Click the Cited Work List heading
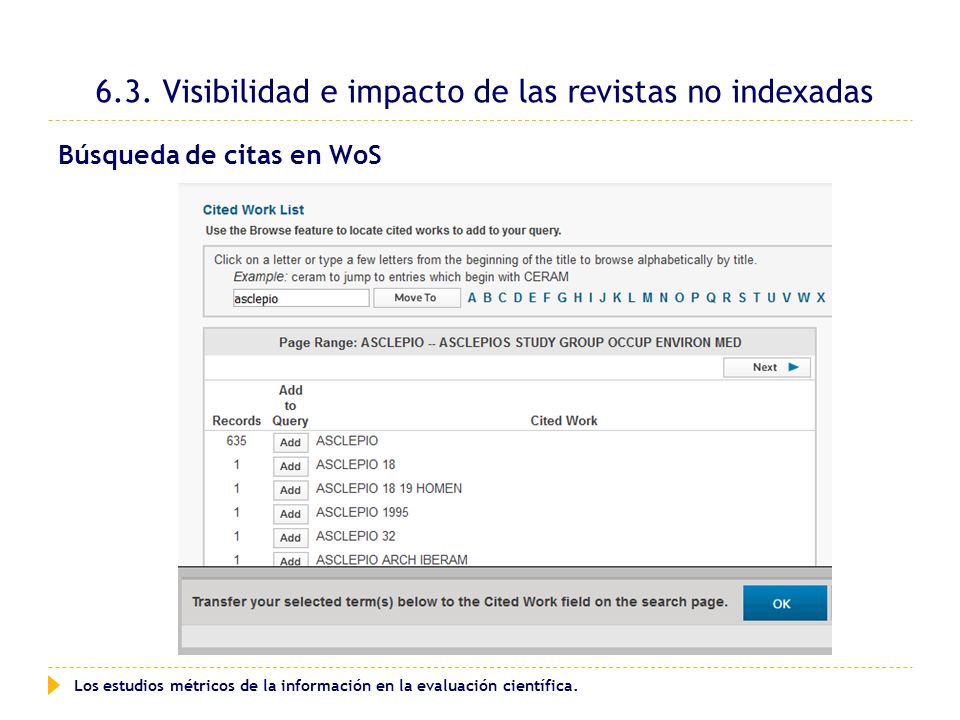This screenshot has height=720, width=960. point(253,210)
